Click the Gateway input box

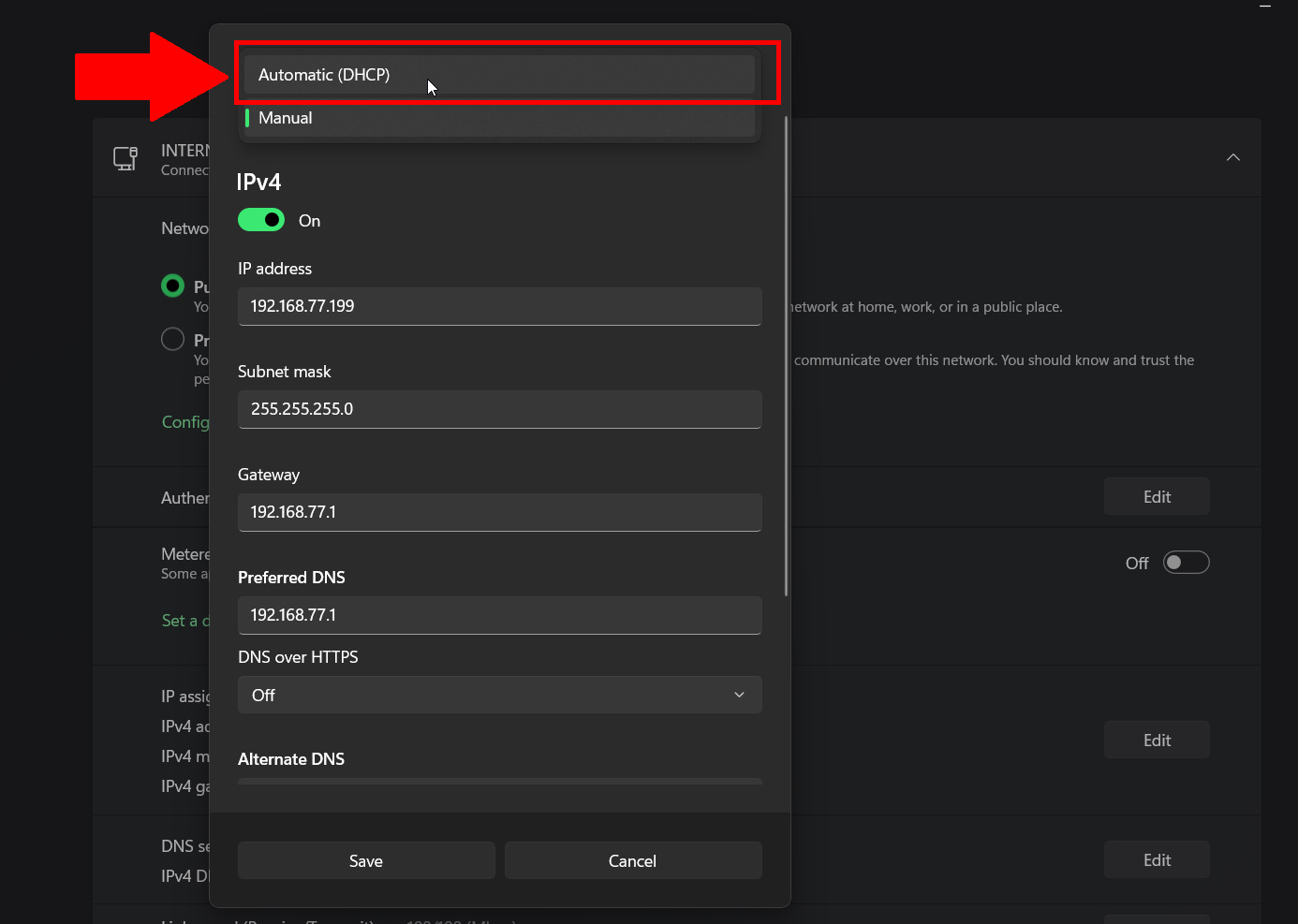point(499,512)
